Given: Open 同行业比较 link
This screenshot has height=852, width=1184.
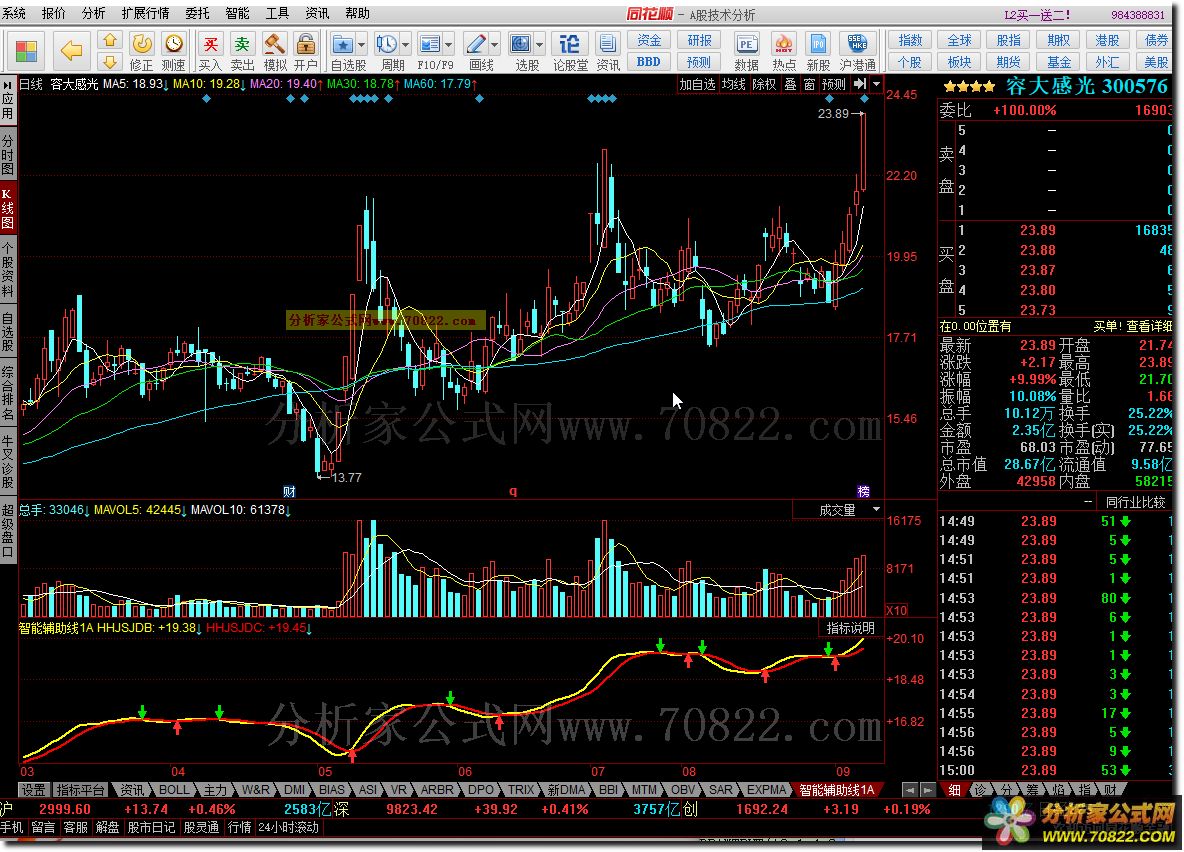Looking at the screenshot, I should 1135,502.
